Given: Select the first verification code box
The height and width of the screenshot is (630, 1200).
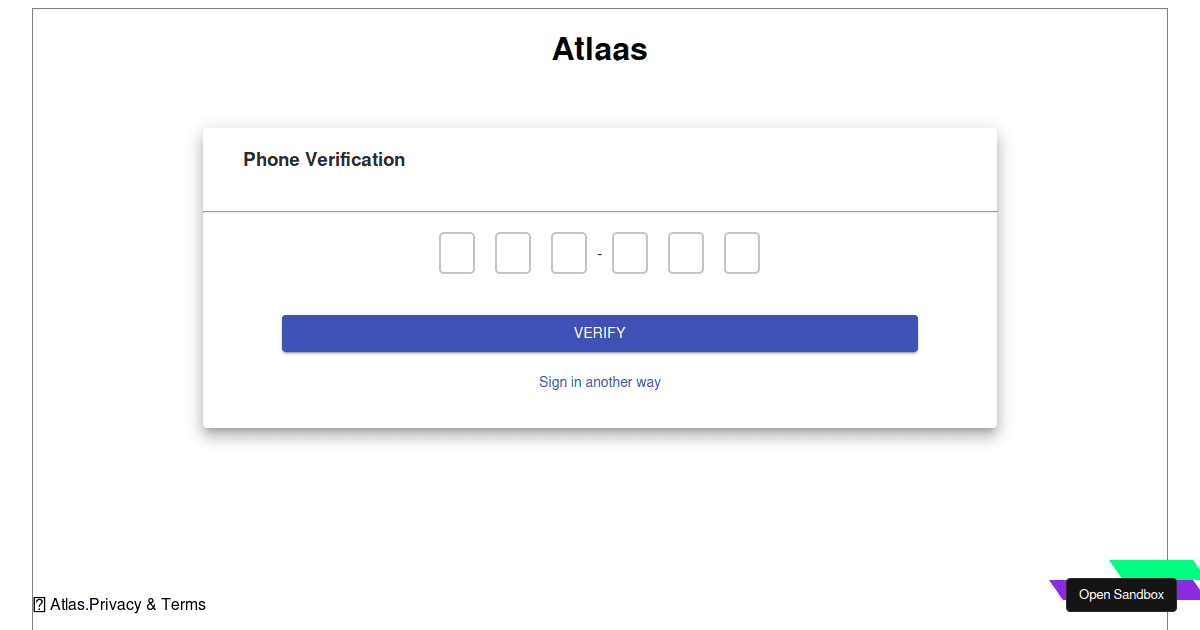Looking at the screenshot, I should (x=456, y=253).
